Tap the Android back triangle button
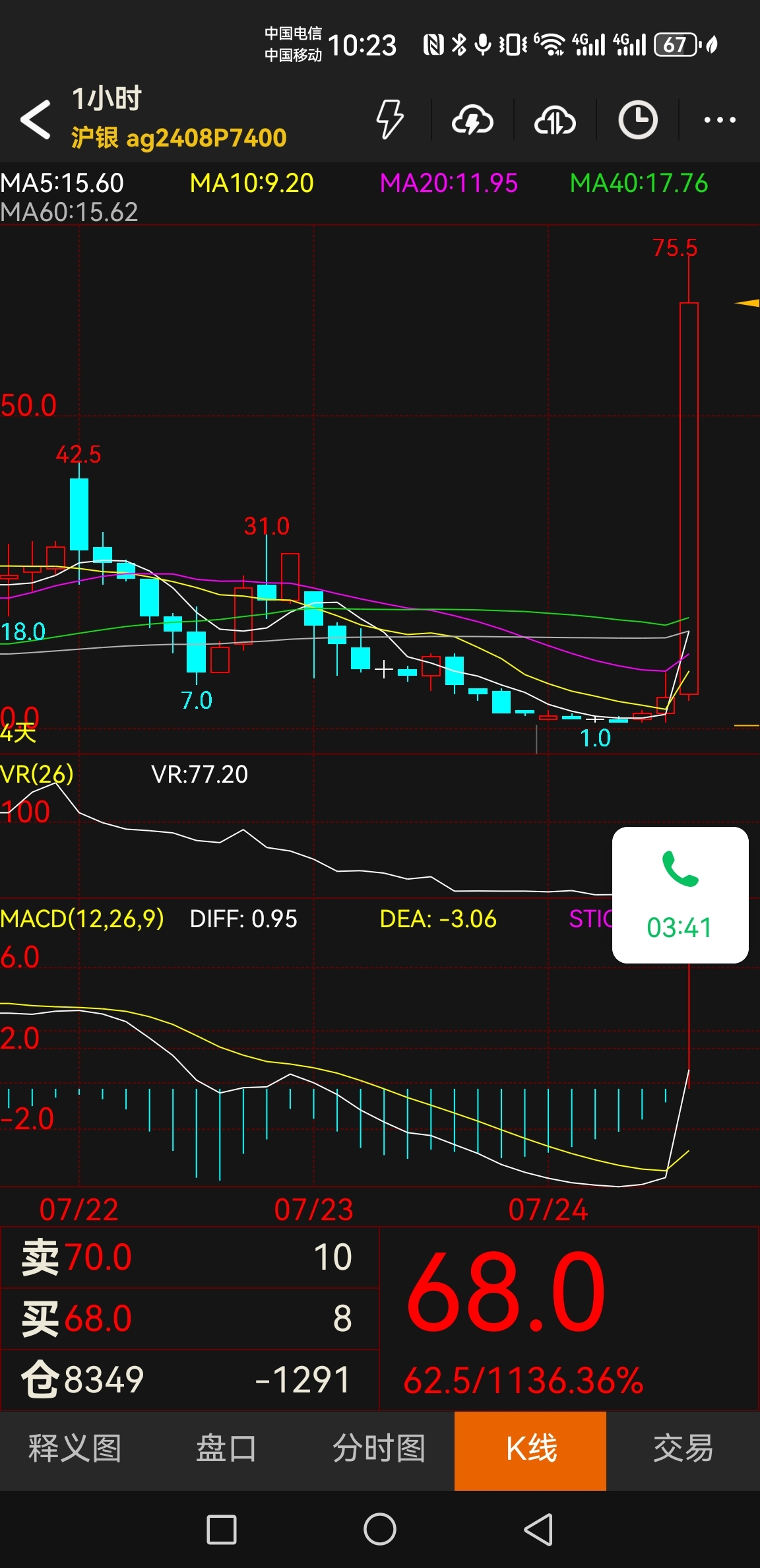The width and height of the screenshot is (760, 1568). [x=538, y=1529]
